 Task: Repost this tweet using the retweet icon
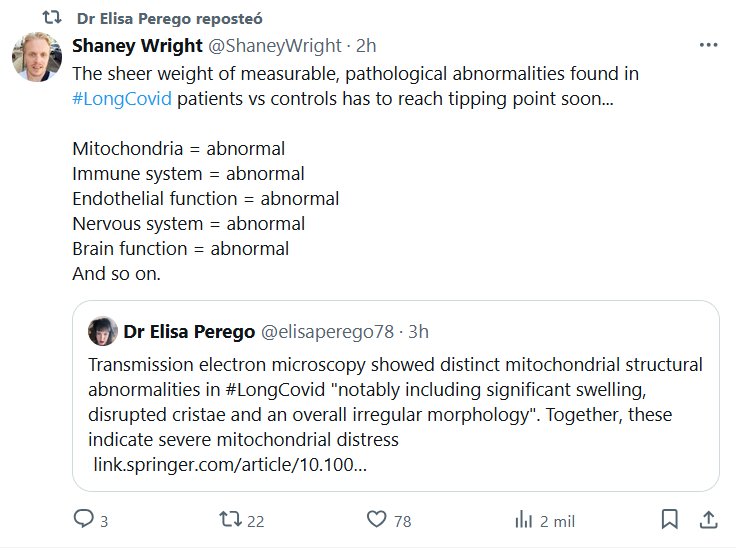point(229,519)
